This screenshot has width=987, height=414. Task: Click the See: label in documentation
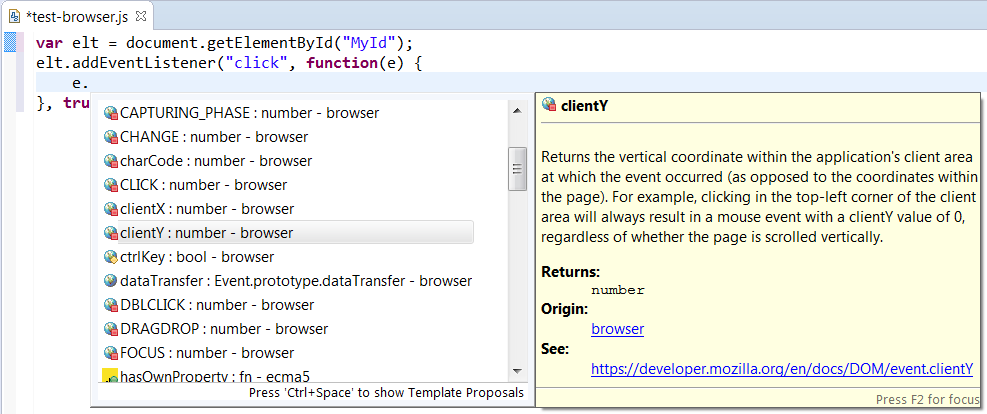[555, 349]
